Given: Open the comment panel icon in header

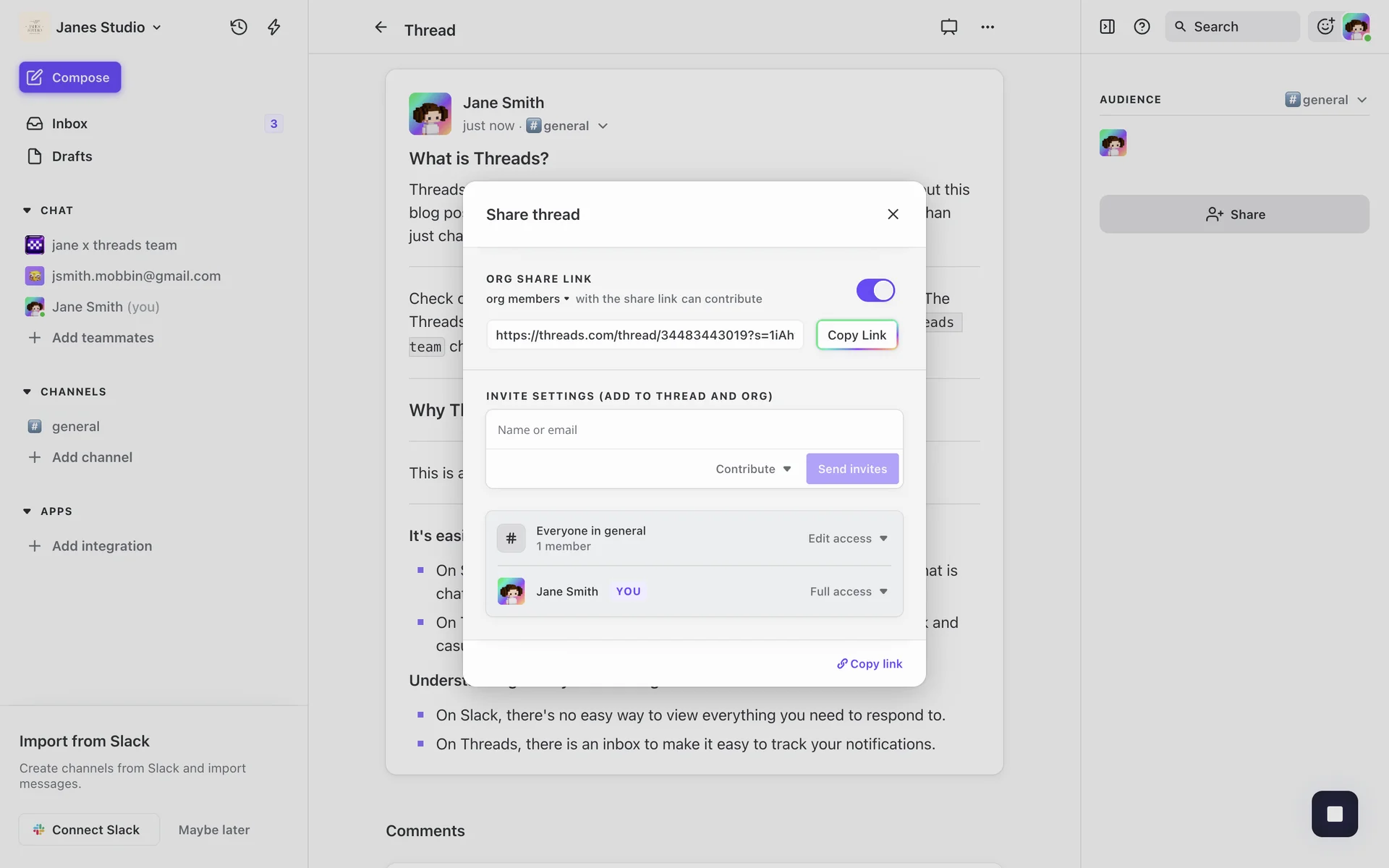Looking at the screenshot, I should pos(948,27).
